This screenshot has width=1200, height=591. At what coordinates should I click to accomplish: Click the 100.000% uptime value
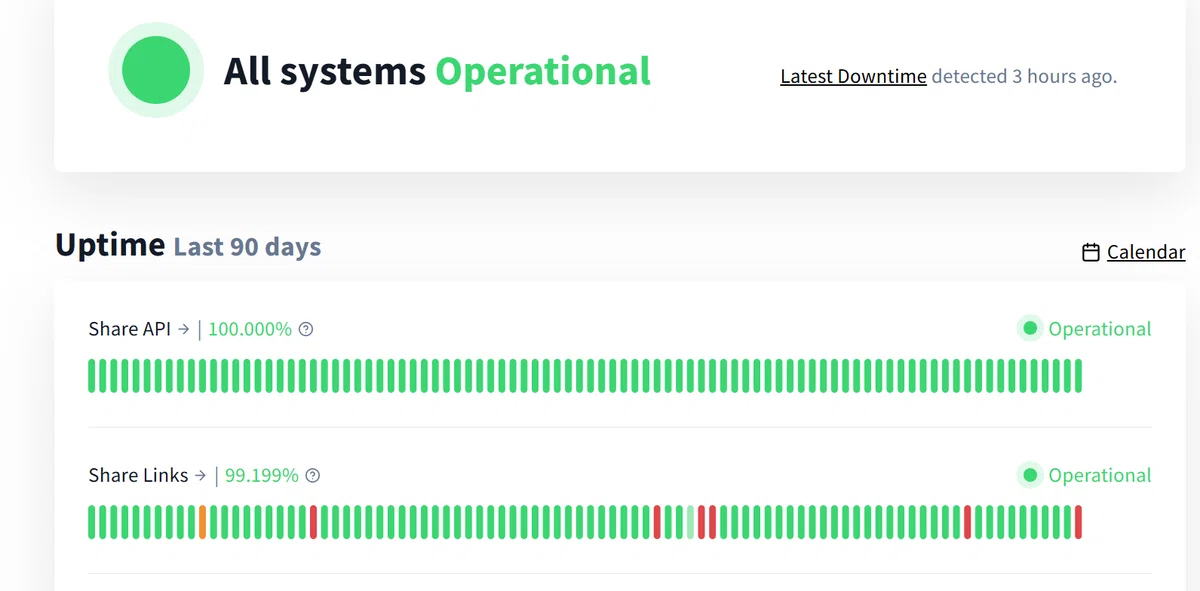[250, 329]
